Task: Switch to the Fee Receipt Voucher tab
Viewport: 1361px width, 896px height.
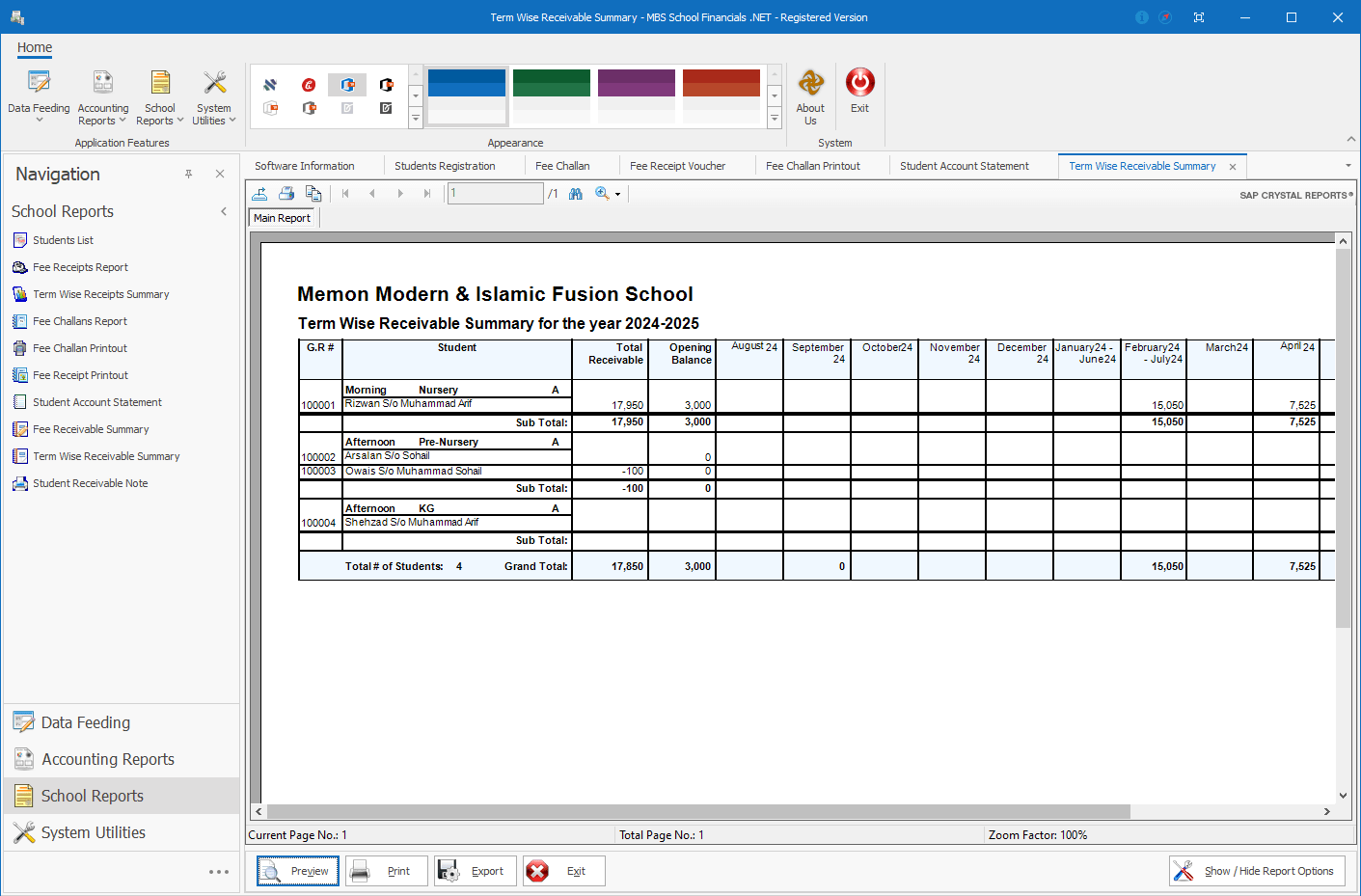Action: coord(677,166)
